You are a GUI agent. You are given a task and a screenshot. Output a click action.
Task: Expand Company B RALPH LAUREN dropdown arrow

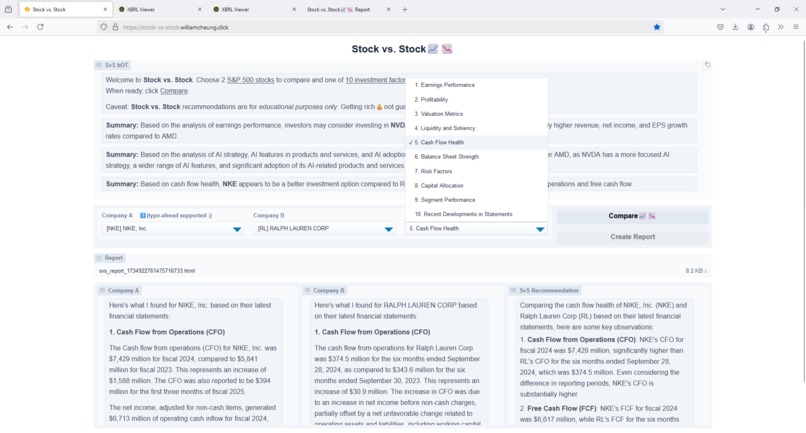click(389, 229)
